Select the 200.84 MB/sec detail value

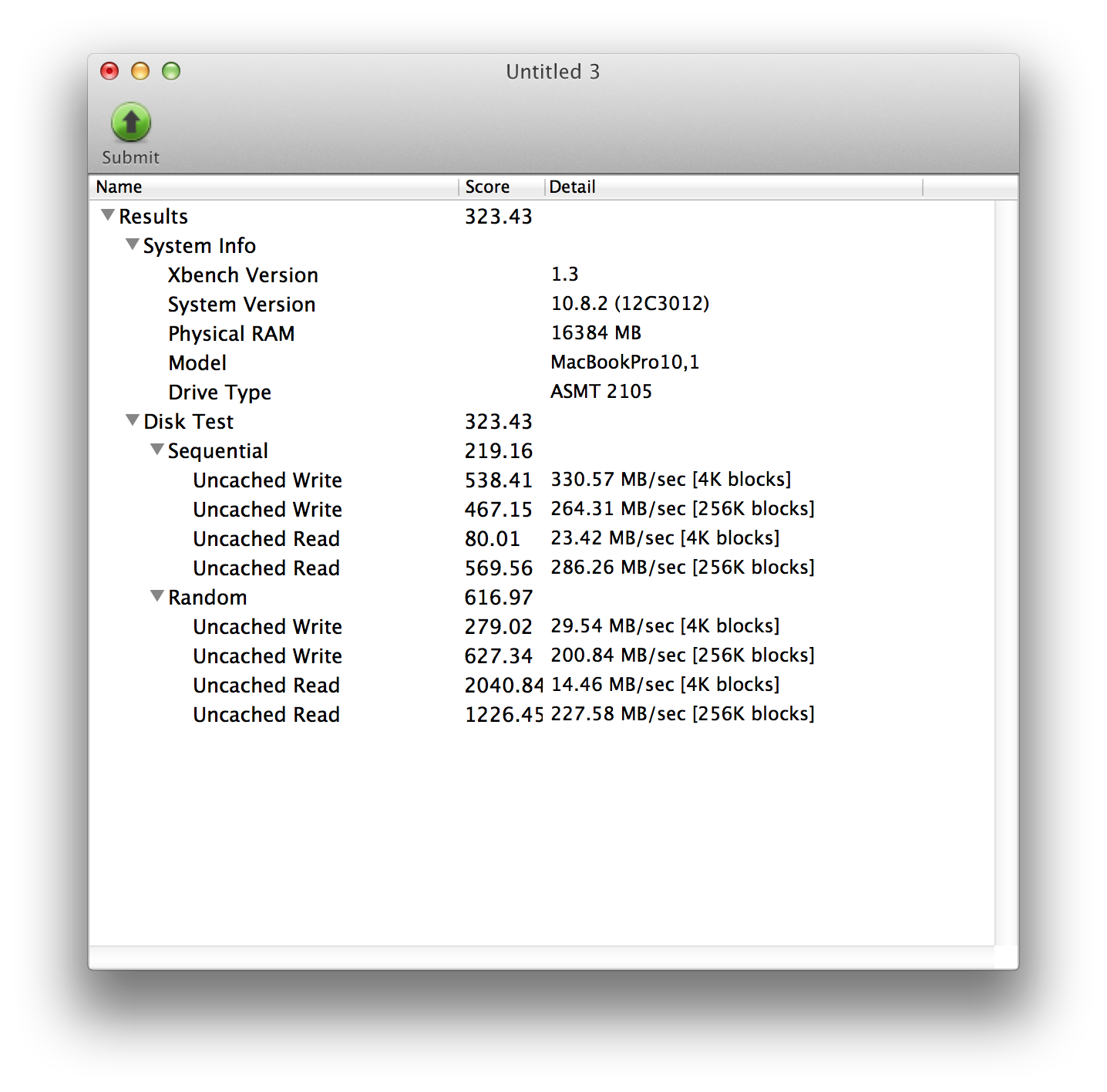point(682,656)
